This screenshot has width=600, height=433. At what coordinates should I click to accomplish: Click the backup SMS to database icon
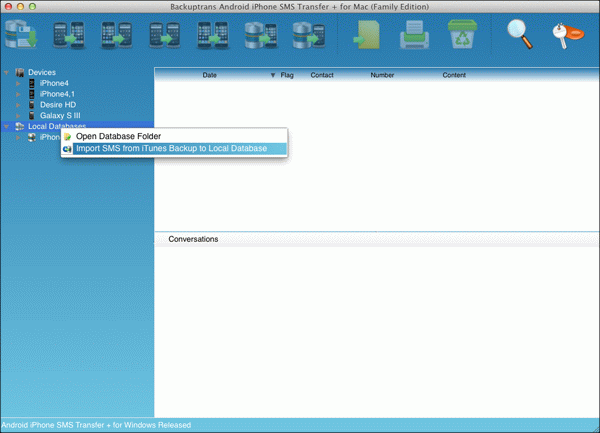pyautogui.click(x=21, y=34)
